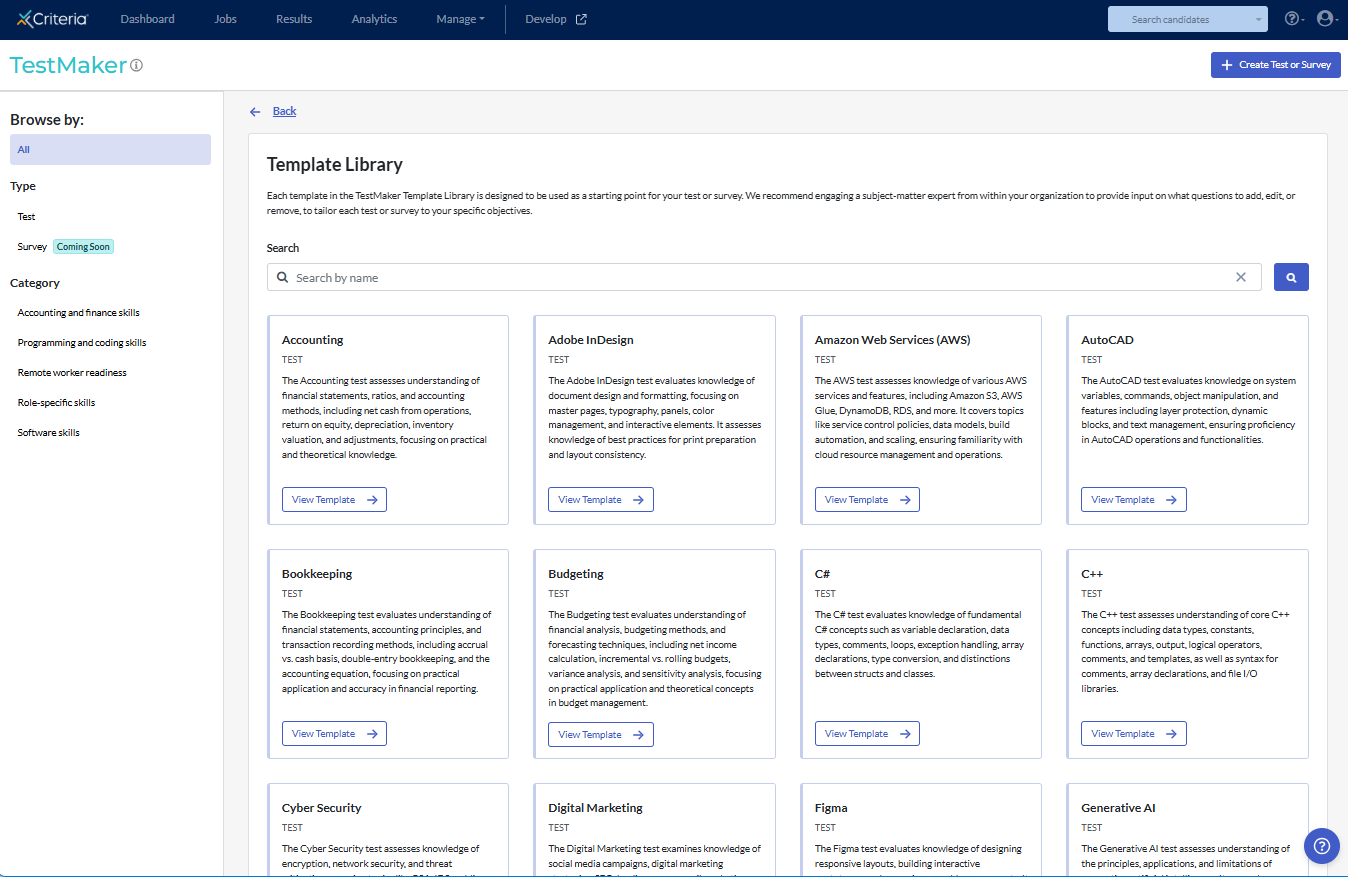
Task: Open the floating help chat bubble
Action: click(1322, 845)
